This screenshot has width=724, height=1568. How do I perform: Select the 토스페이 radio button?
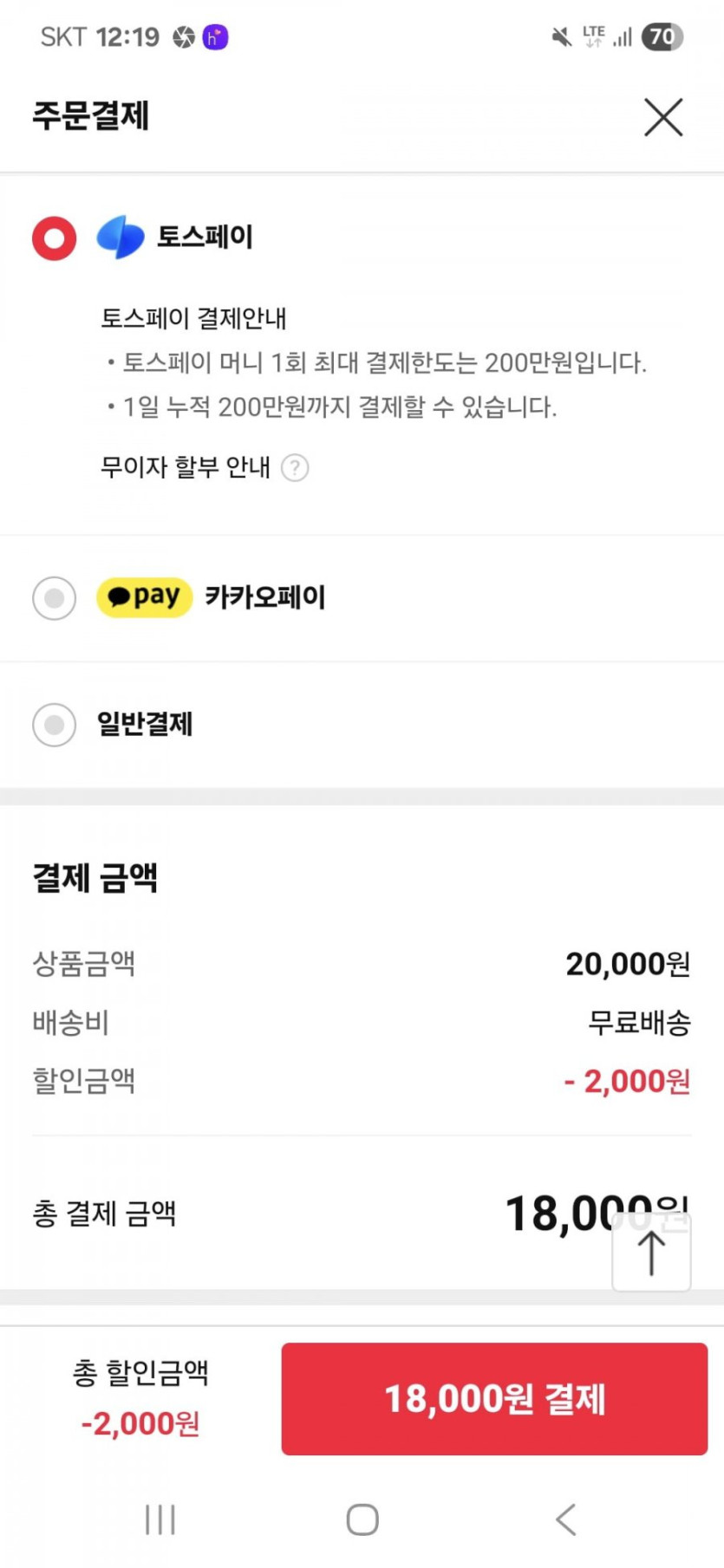55,237
